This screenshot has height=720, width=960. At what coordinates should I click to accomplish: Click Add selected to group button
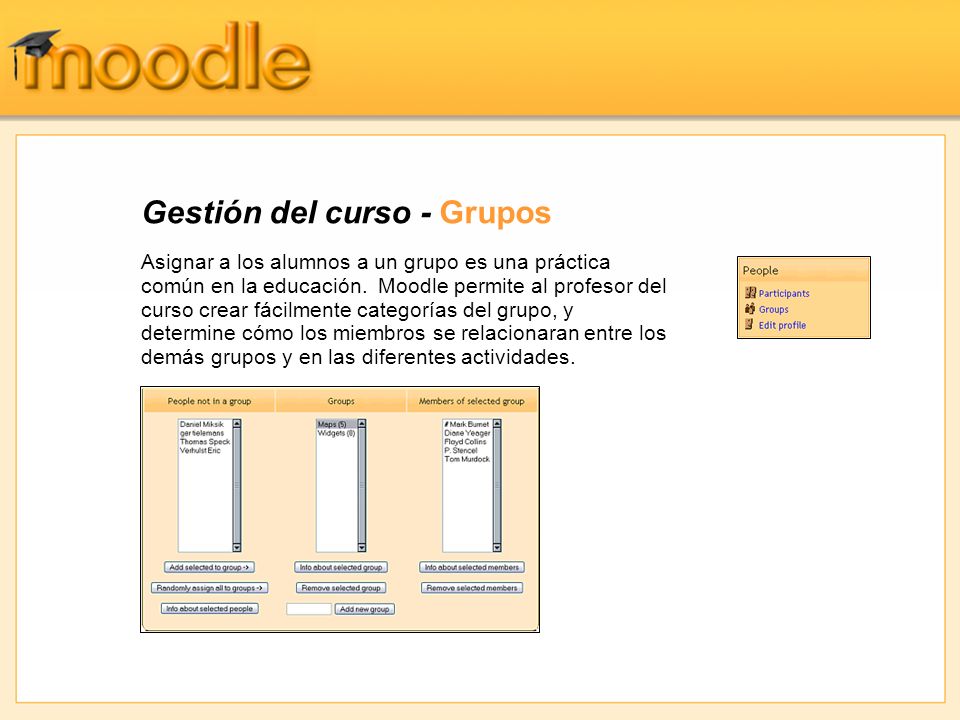(209, 568)
